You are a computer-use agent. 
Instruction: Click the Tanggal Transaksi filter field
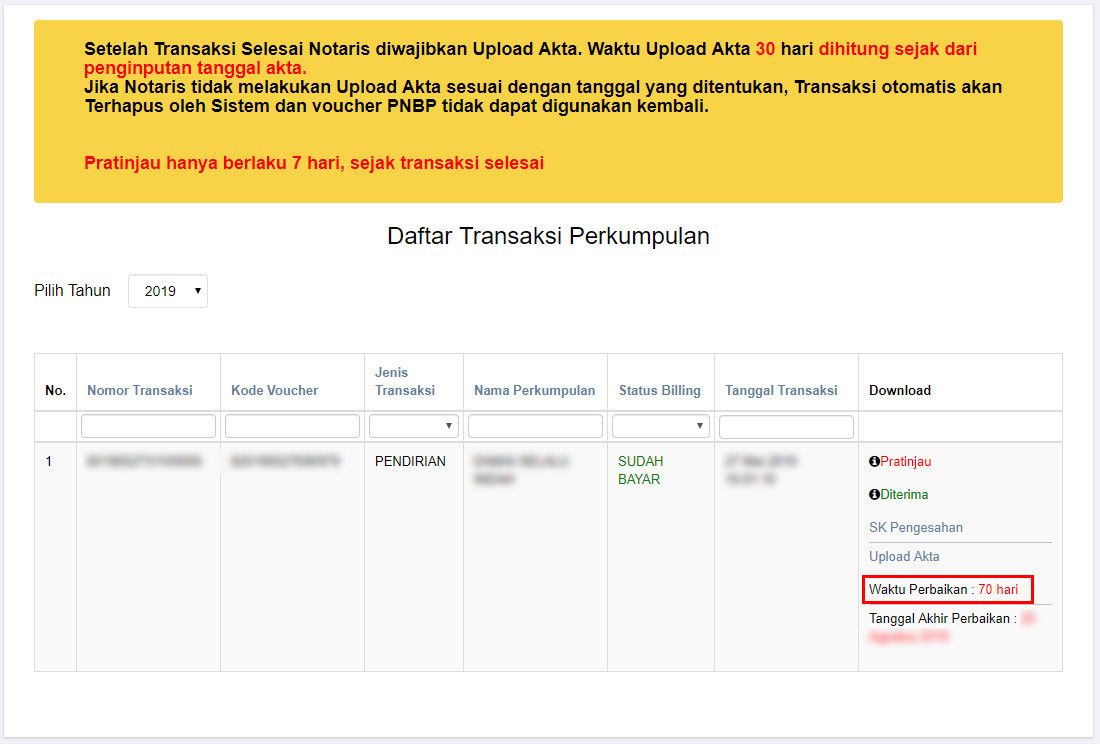point(786,426)
